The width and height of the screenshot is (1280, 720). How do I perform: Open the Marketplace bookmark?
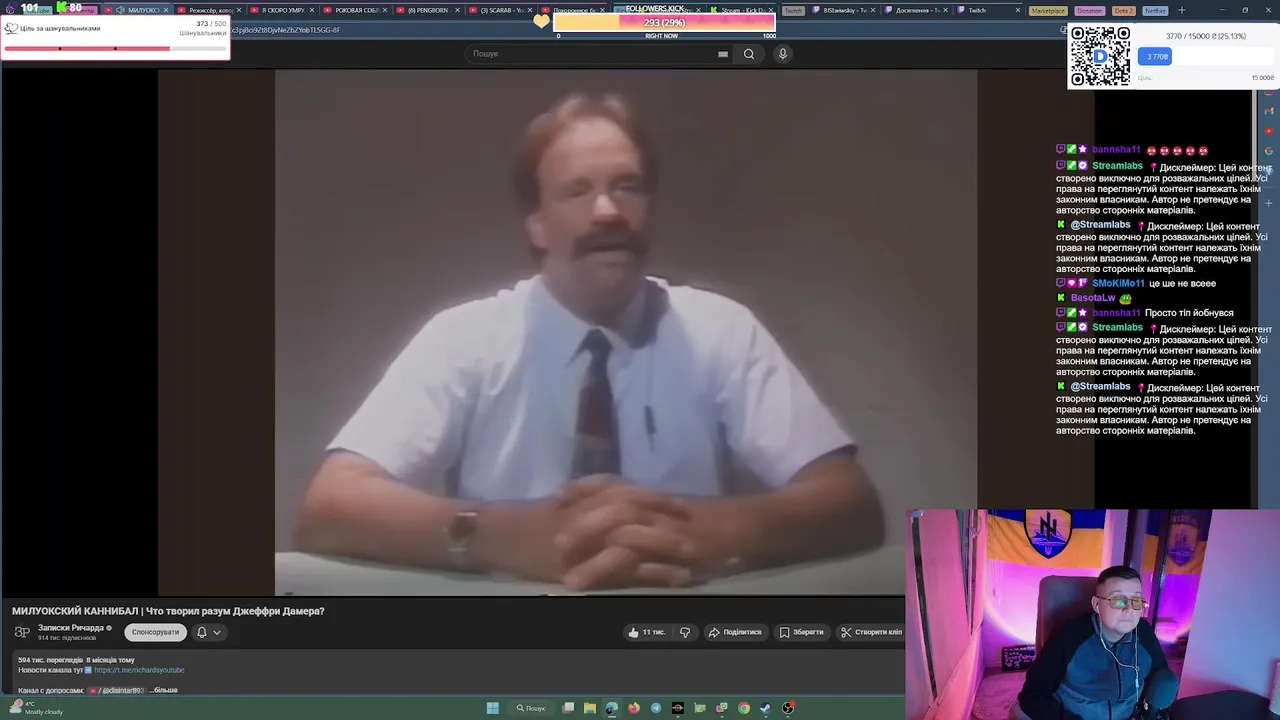(x=1048, y=10)
